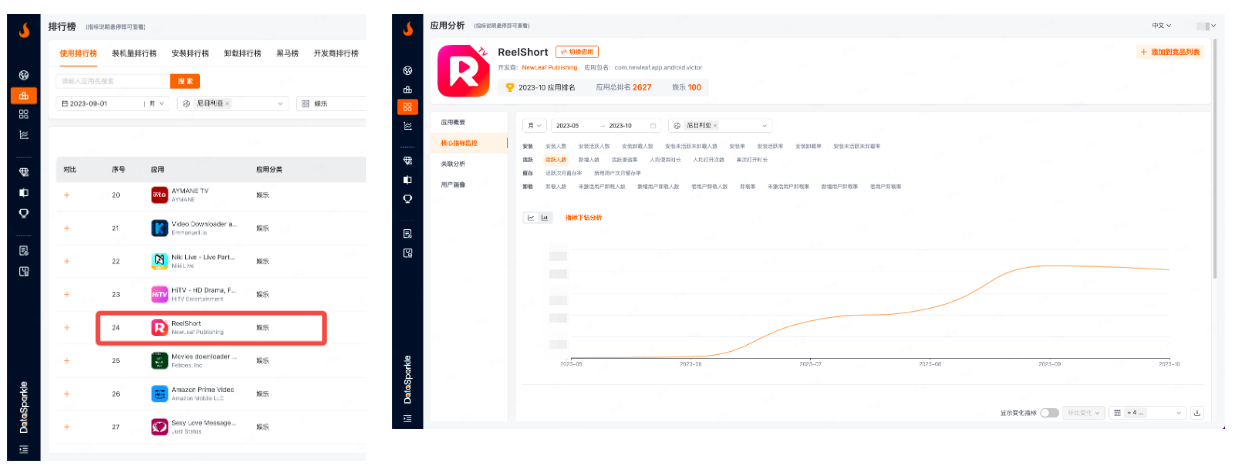
Task: Expand the 月 period dropdown in app analysis
Action: 534,126
